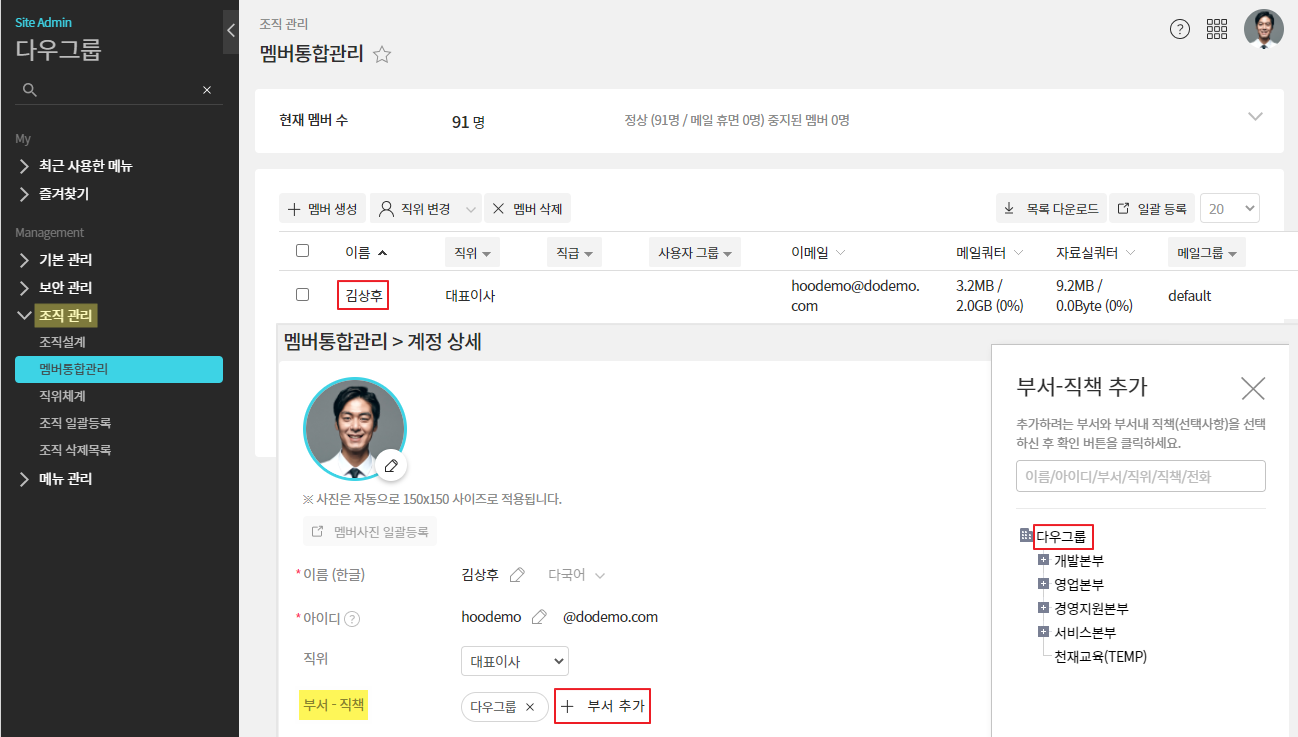Expand the 개발본부 tree node
The image size is (1298, 737).
1043,560
